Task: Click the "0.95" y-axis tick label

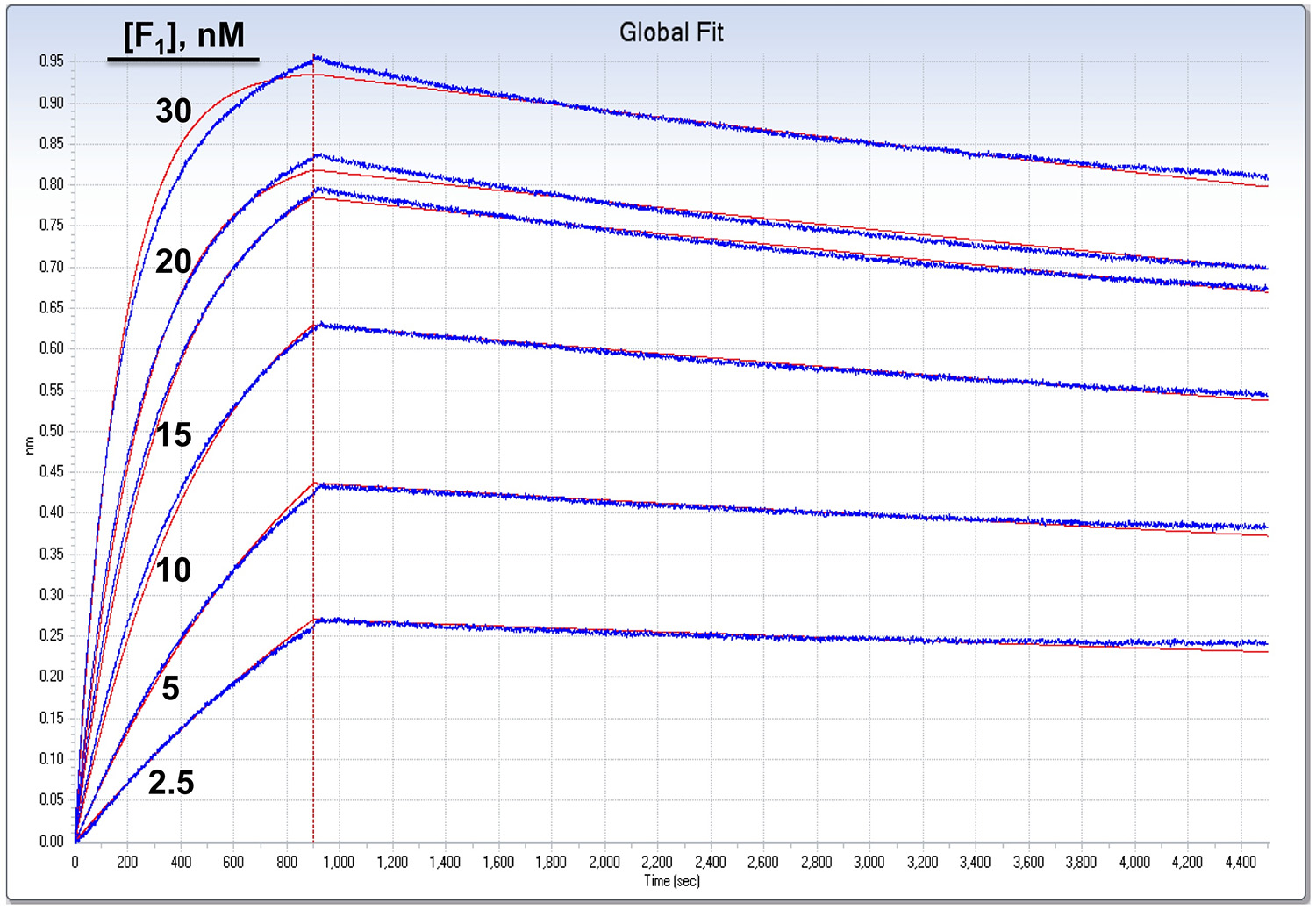Action: (x=52, y=61)
